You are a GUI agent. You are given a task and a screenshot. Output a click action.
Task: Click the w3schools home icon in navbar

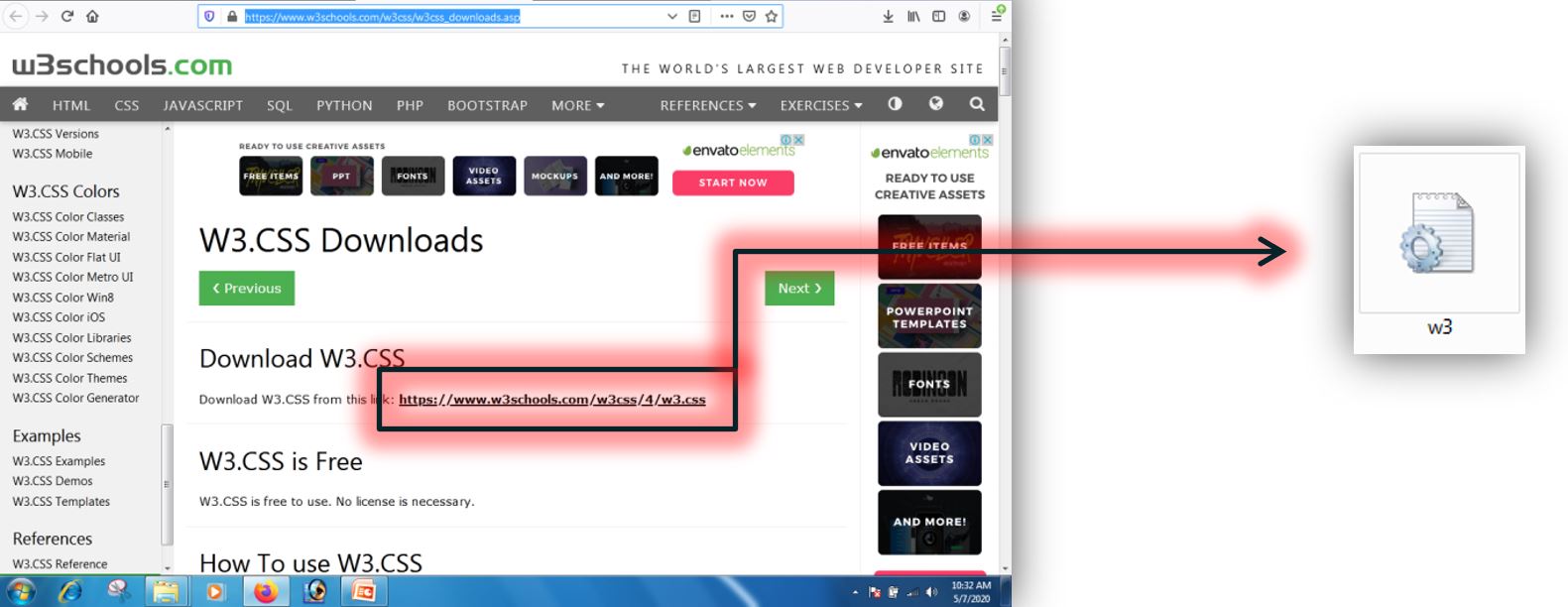(x=20, y=104)
